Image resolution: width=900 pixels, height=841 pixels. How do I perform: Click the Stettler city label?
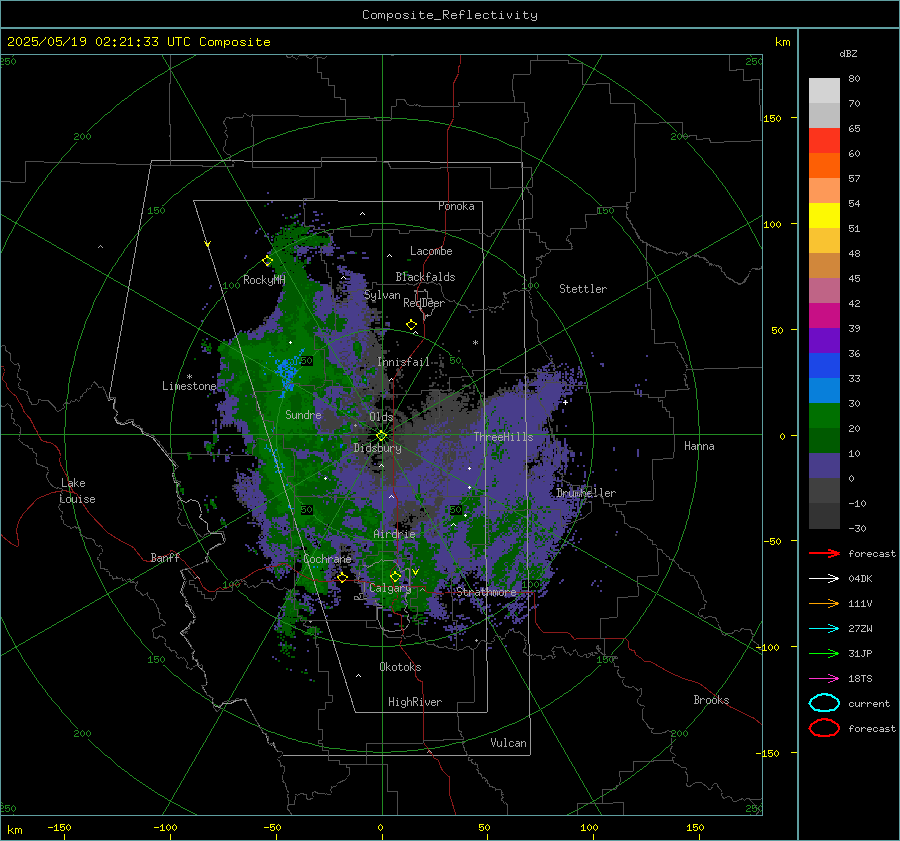(x=583, y=289)
